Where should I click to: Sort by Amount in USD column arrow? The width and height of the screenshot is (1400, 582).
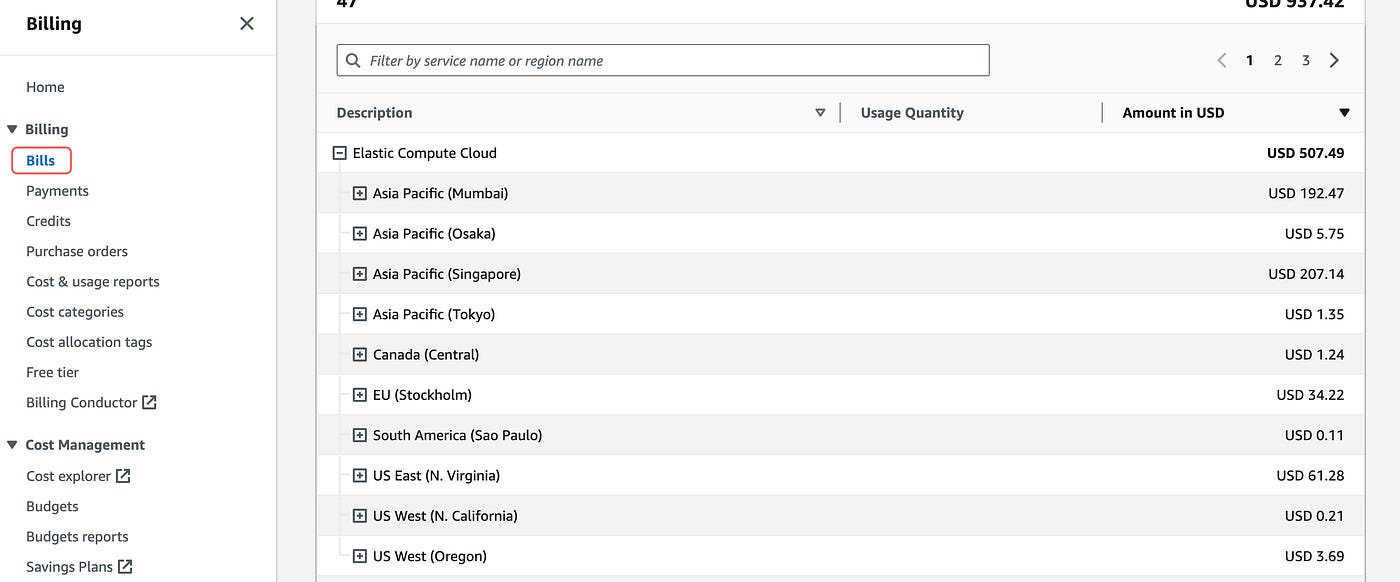pyautogui.click(x=1344, y=113)
